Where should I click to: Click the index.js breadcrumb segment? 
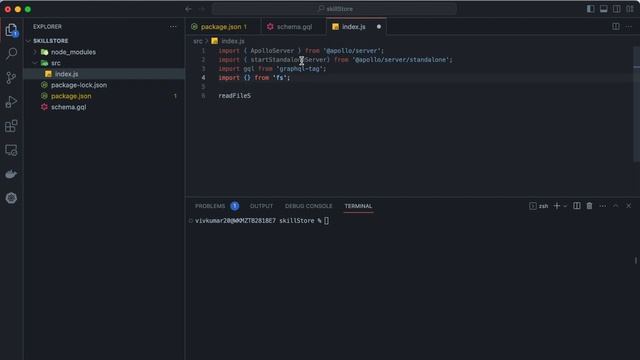233,41
